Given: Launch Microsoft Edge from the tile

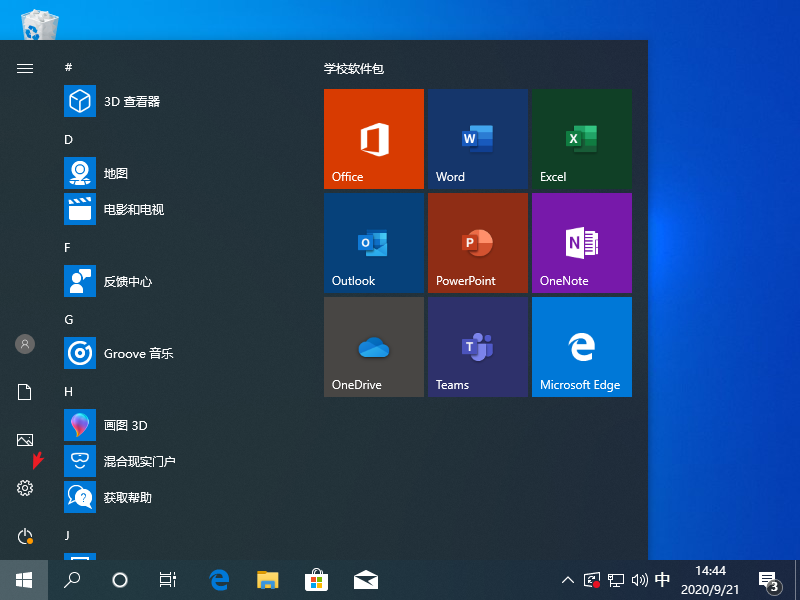Looking at the screenshot, I should (581, 347).
